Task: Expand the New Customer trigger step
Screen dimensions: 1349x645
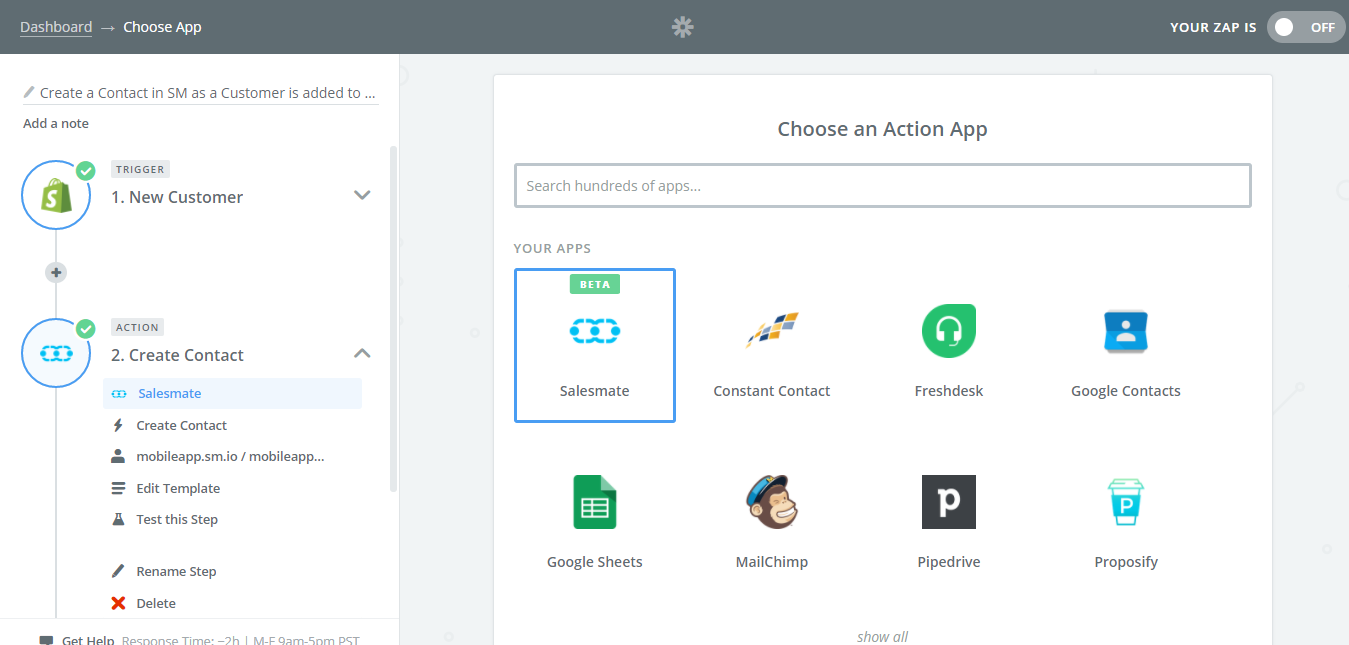Action: pos(362,195)
